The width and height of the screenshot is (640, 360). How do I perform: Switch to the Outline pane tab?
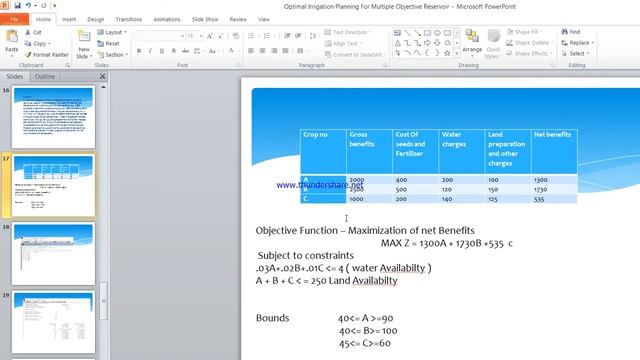pos(44,76)
